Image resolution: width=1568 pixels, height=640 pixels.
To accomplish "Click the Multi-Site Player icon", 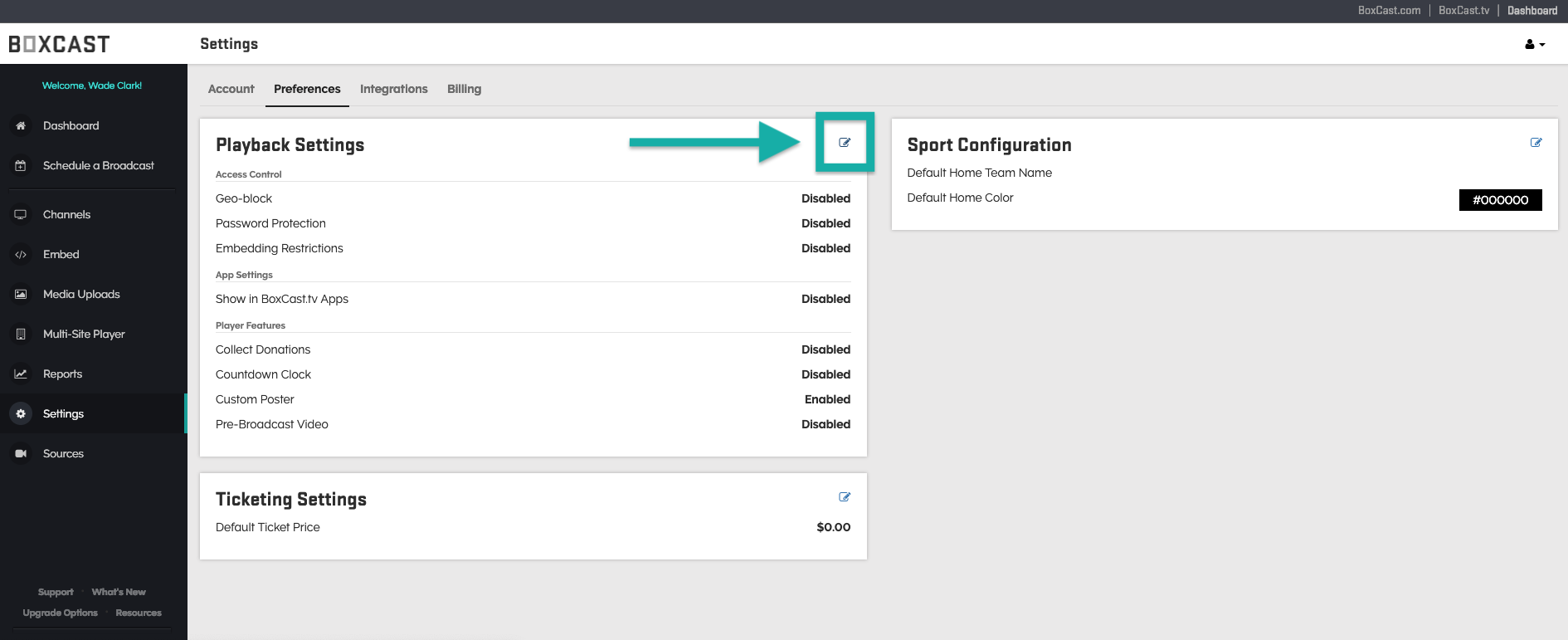I will [21, 335].
